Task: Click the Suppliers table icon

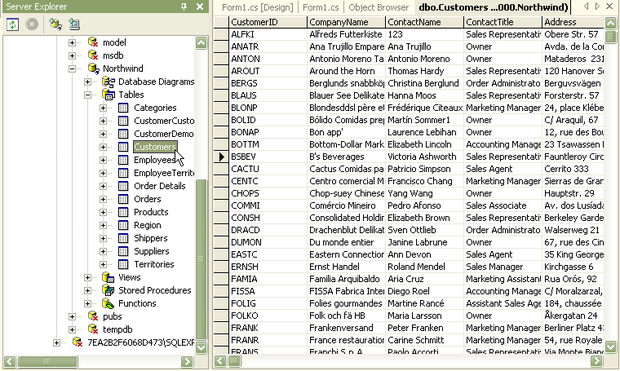Action: coord(123,251)
